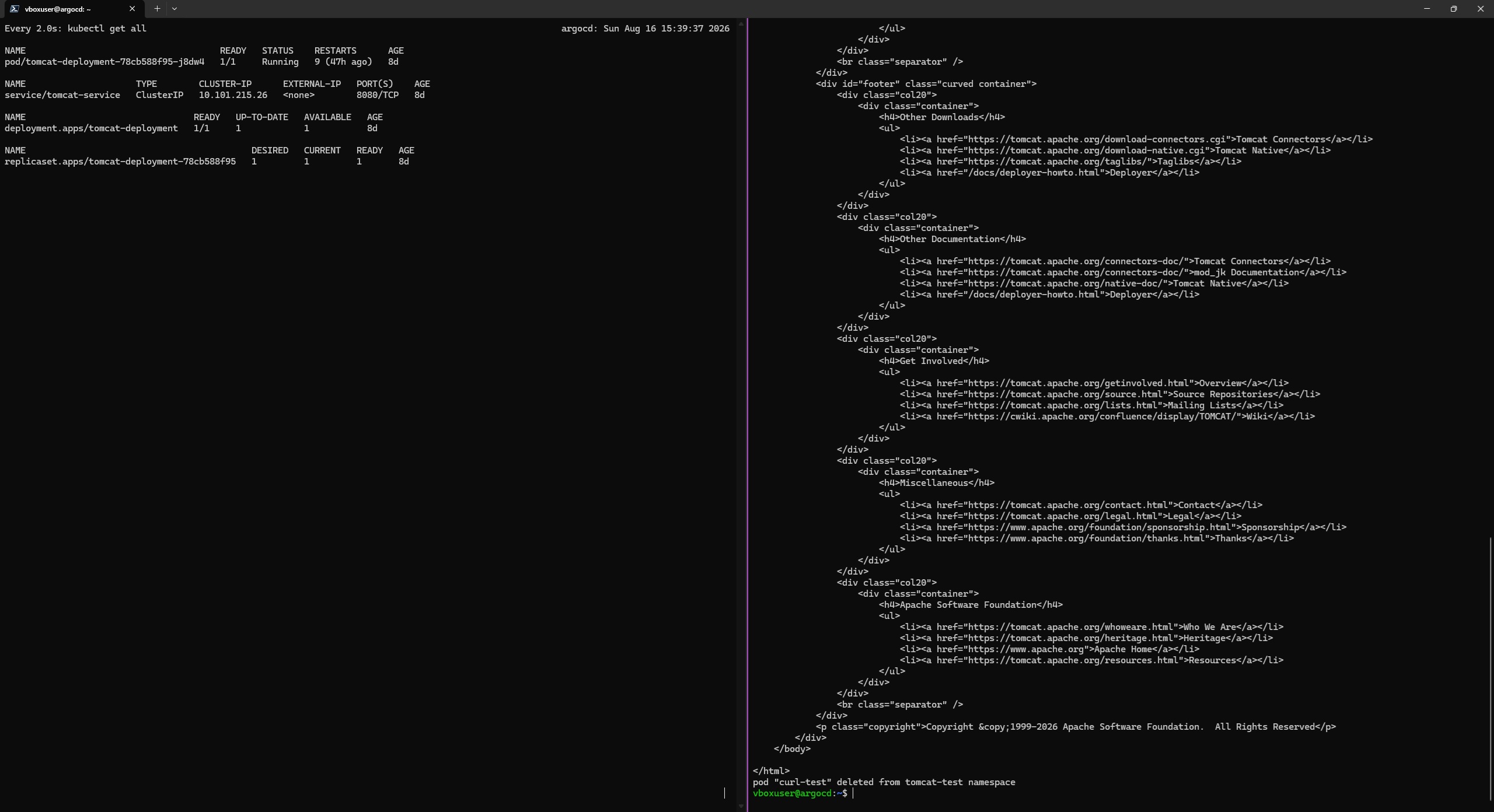1494x812 pixels.
Task: Click the resources.html 'Resources' line
Action: tap(1091, 660)
